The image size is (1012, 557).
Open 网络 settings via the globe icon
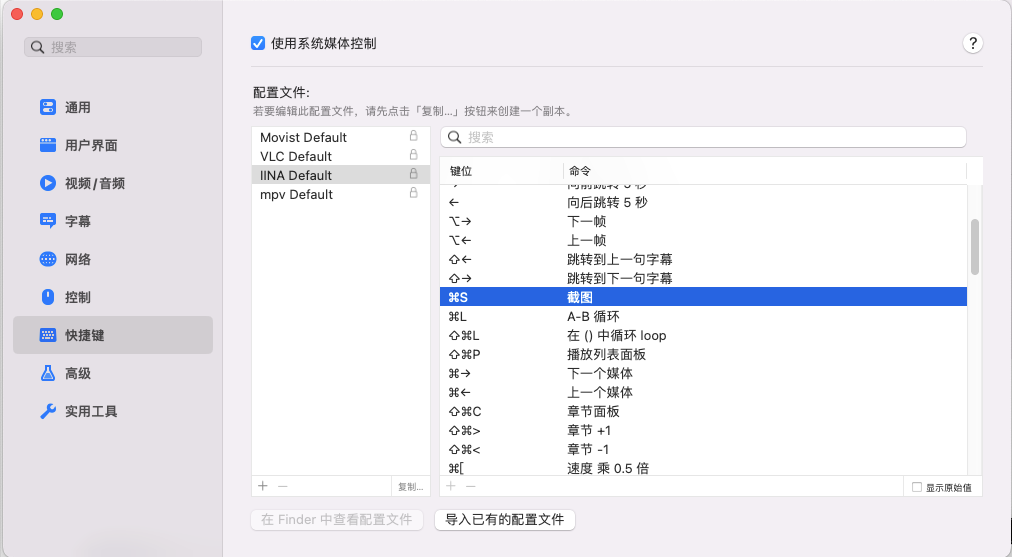[x=48, y=259]
